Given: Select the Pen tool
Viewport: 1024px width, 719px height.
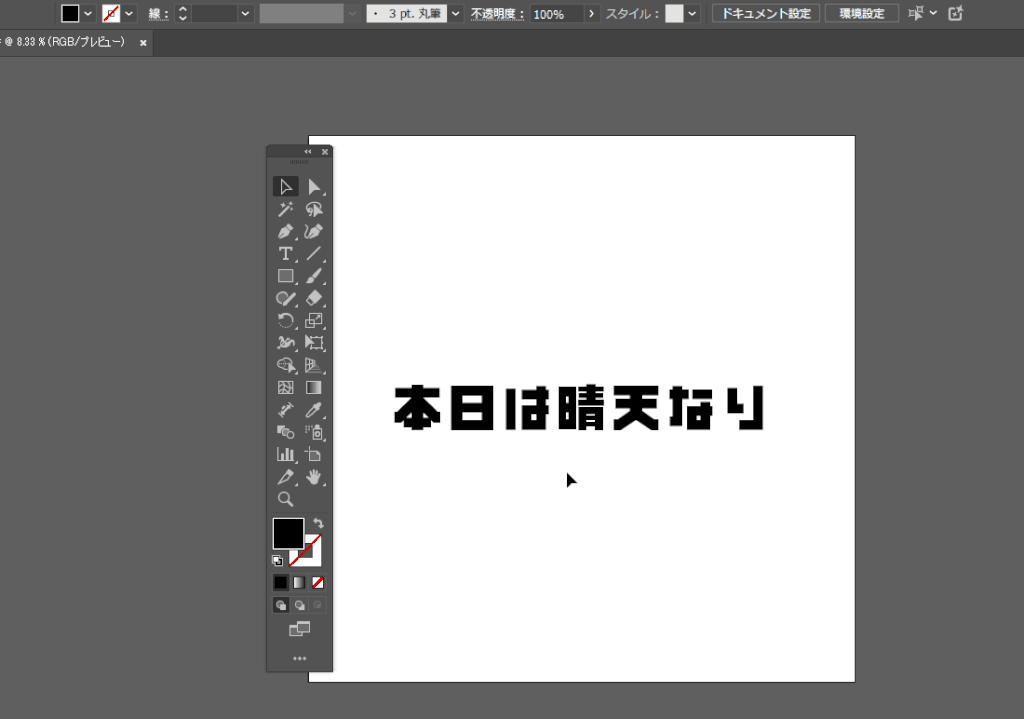Looking at the screenshot, I should point(285,231).
